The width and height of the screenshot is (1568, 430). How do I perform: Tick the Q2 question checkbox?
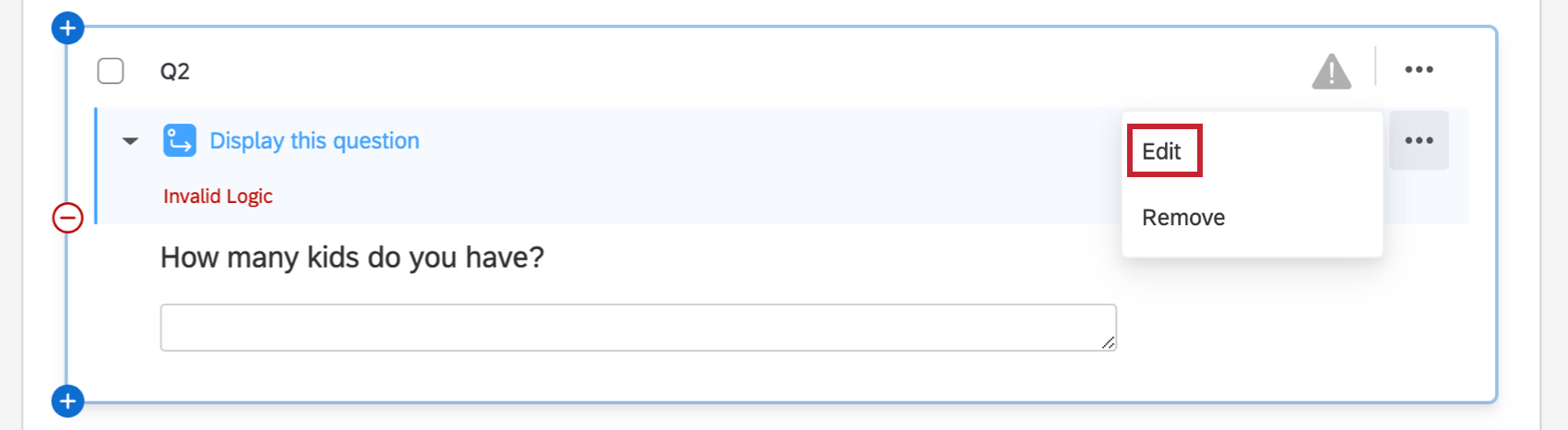point(111,71)
